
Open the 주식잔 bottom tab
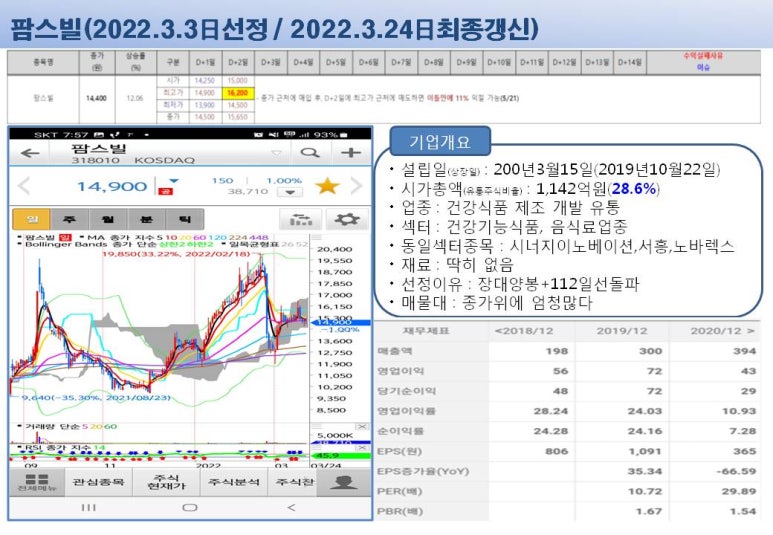click(x=294, y=482)
